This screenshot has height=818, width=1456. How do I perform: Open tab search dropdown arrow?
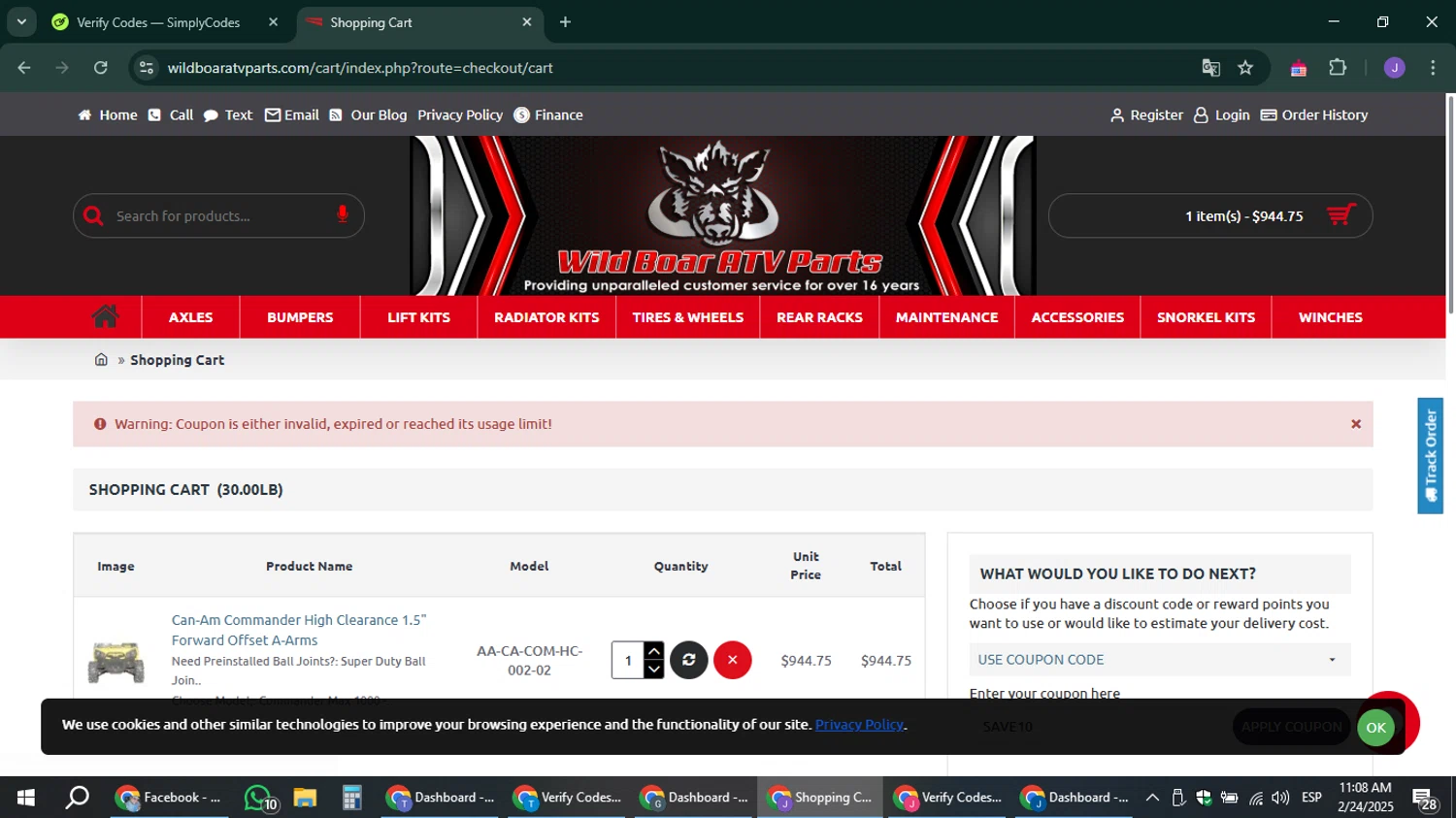pos(21,22)
